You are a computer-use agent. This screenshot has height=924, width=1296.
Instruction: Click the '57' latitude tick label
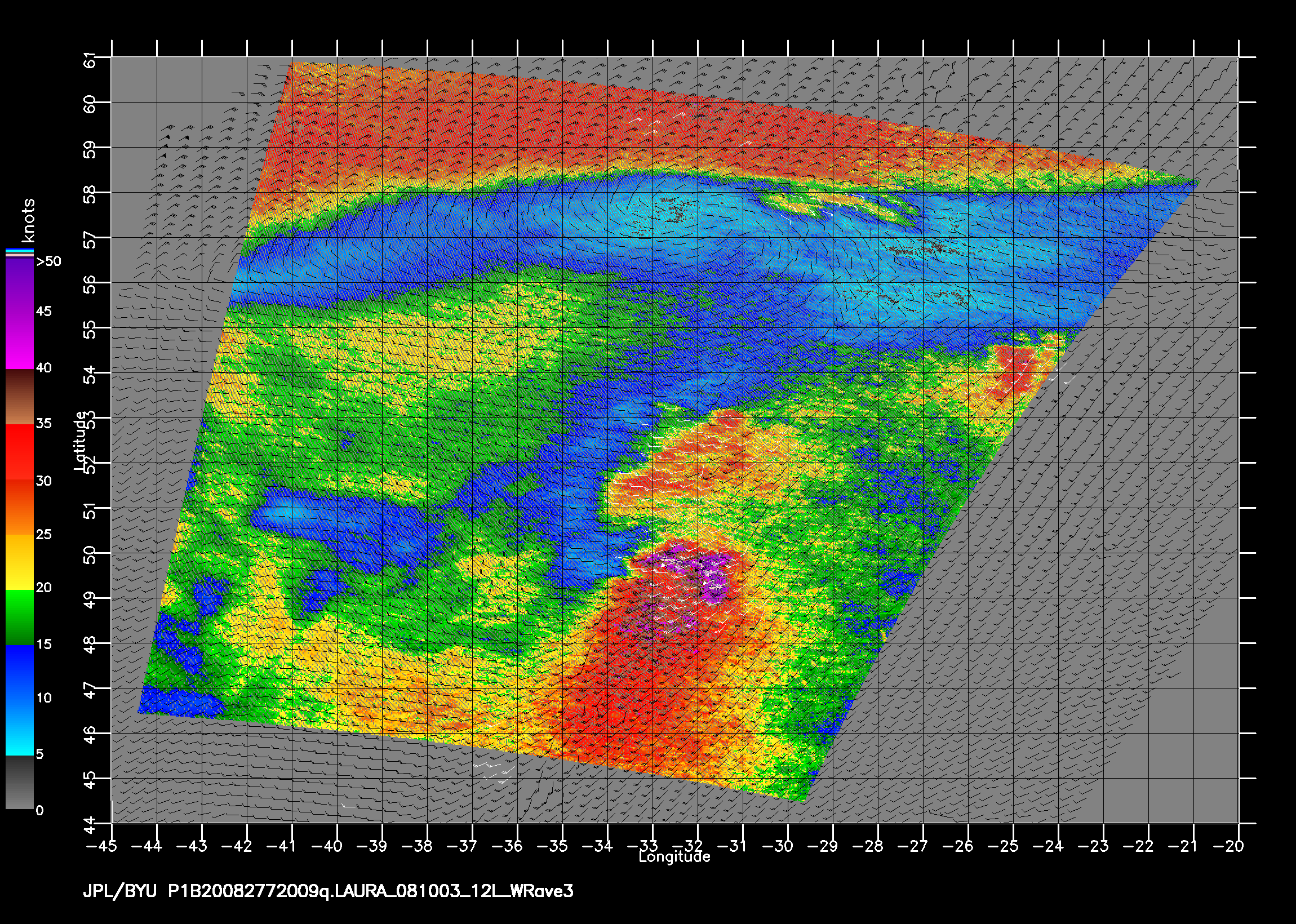click(x=90, y=239)
